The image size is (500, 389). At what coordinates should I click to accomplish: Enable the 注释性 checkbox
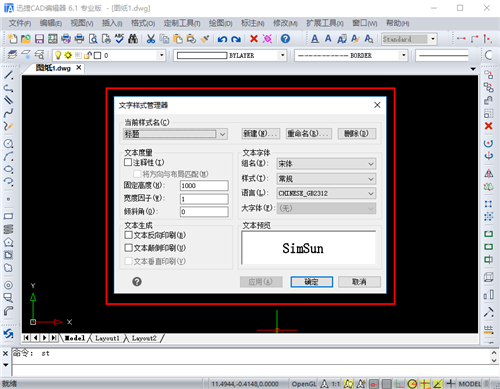[x=128, y=162]
